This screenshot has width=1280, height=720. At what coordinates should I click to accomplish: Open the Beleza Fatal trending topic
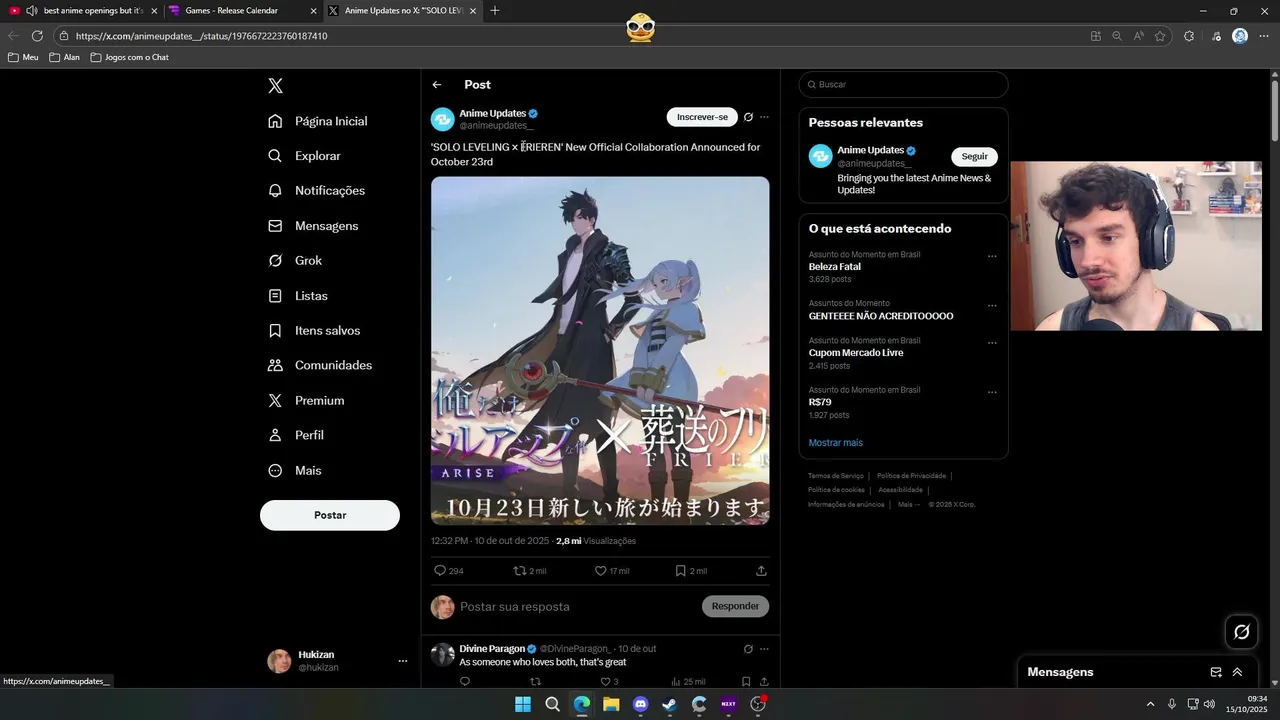coord(834,267)
